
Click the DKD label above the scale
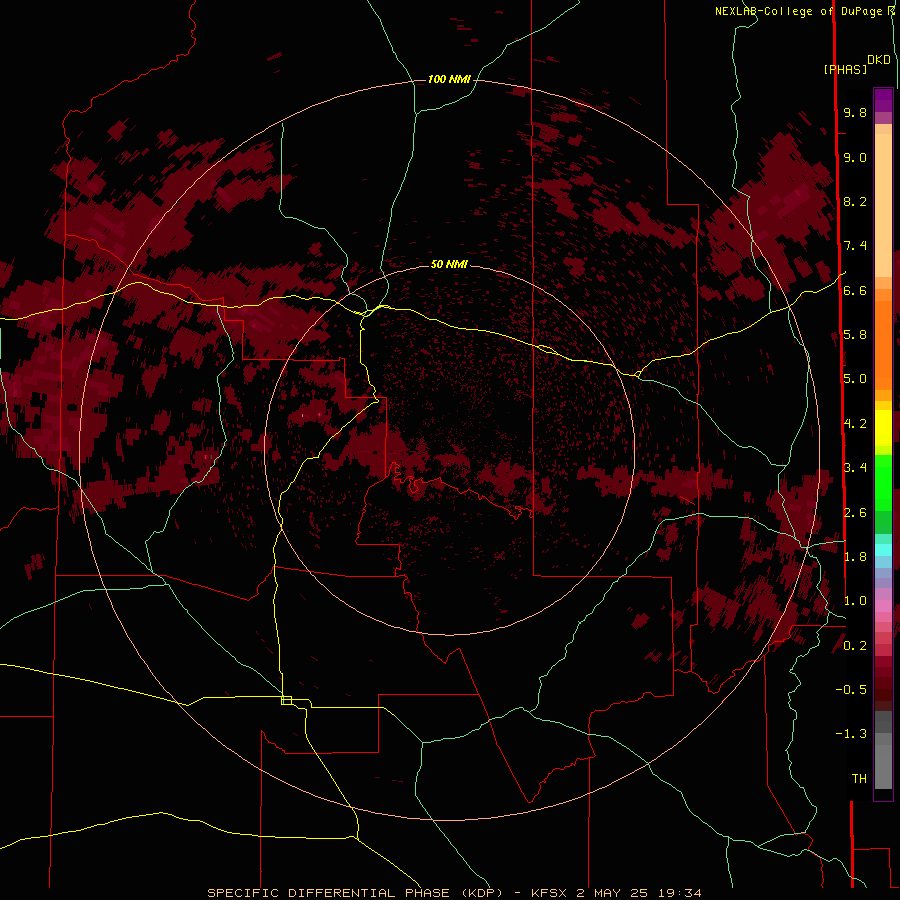coord(878,60)
